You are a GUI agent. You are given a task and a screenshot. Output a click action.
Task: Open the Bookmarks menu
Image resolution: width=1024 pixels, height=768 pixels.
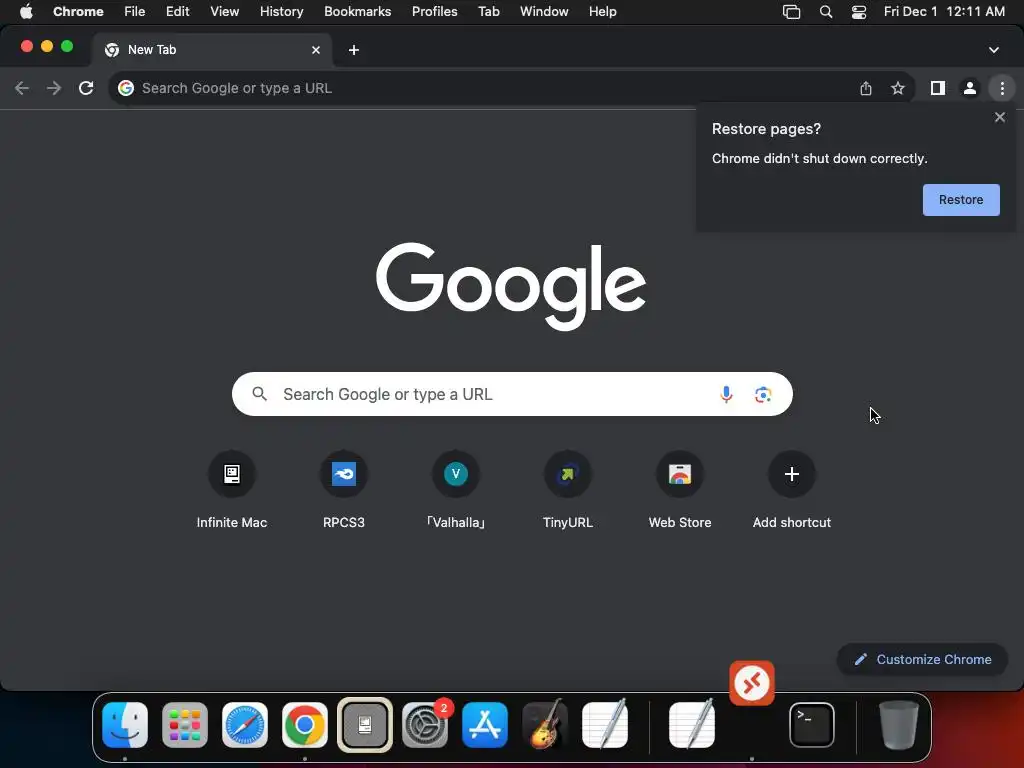[358, 12]
